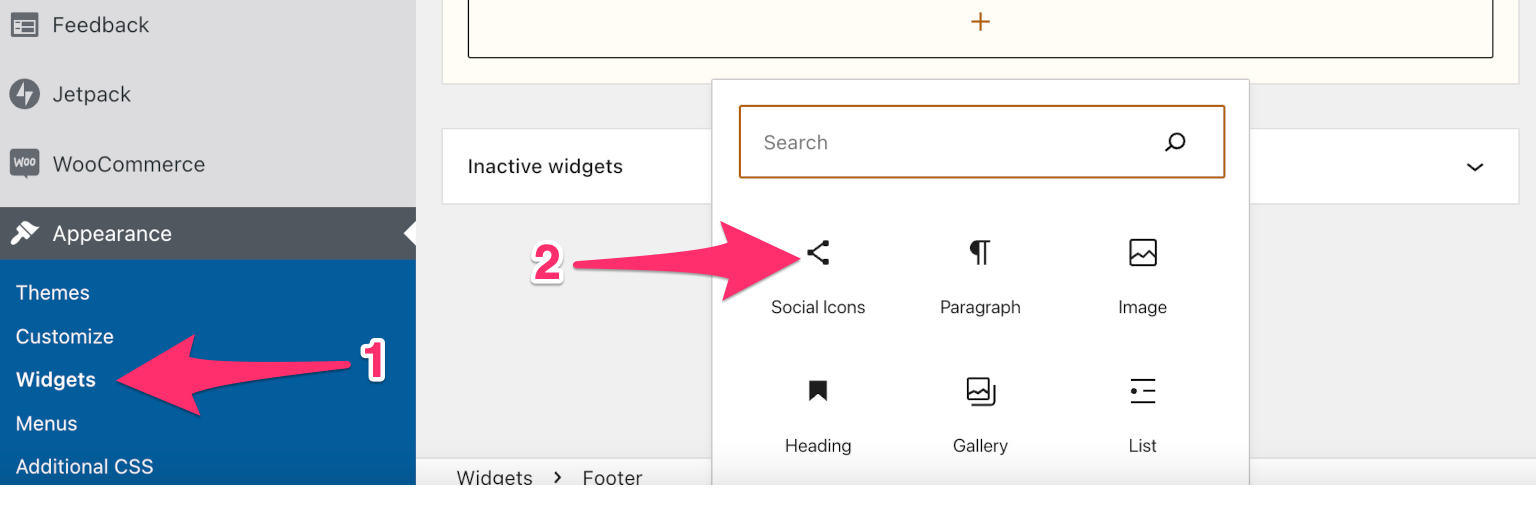The height and width of the screenshot is (526, 1536).
Task: Click the plus add block button
Action: click(x=980, y=22)
